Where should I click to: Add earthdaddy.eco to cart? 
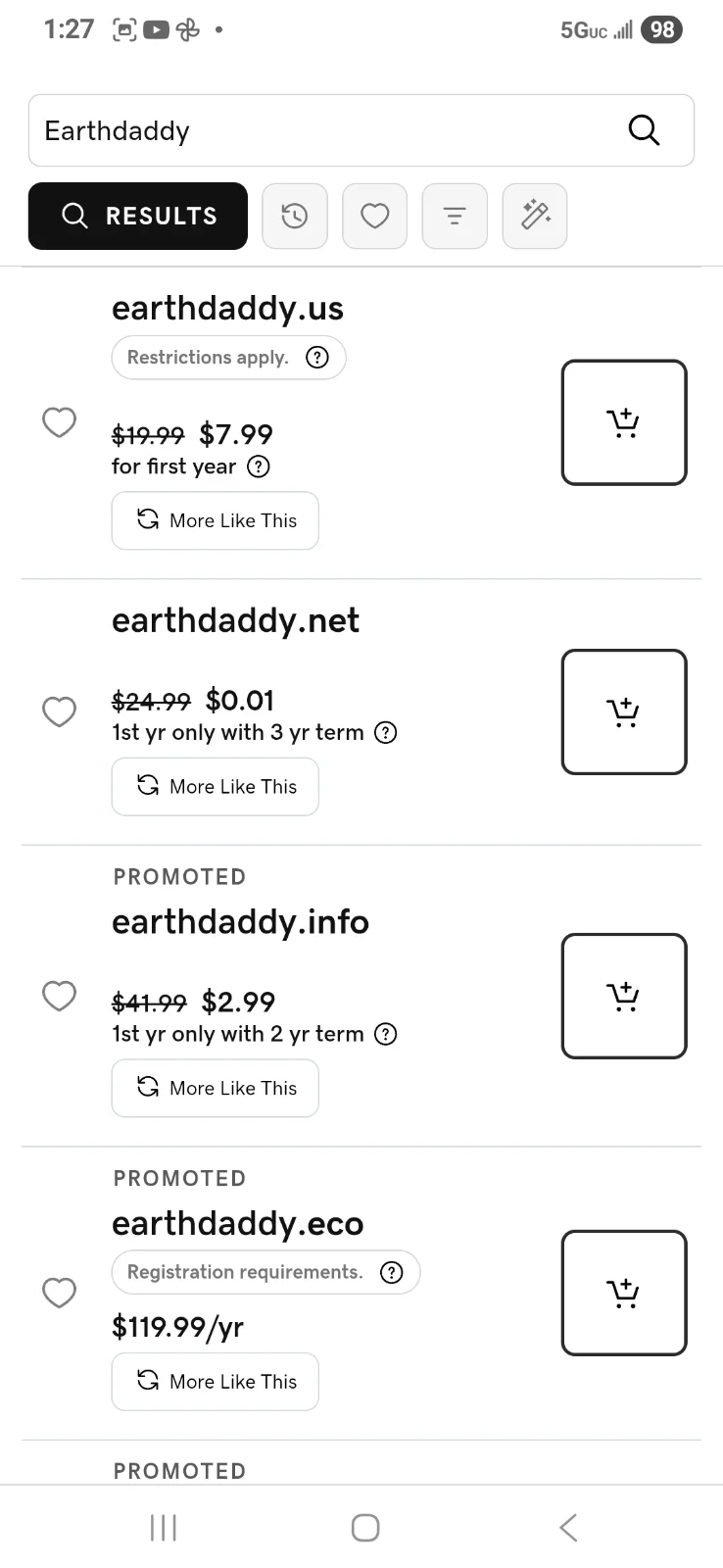pos(624,1293)
